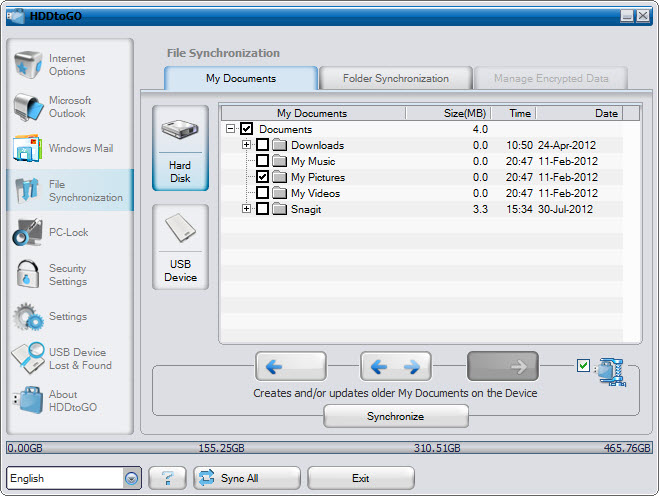The image size is (659, 496).
Task: Expand the Snagit tree node
Action: [x=246, y=208]
